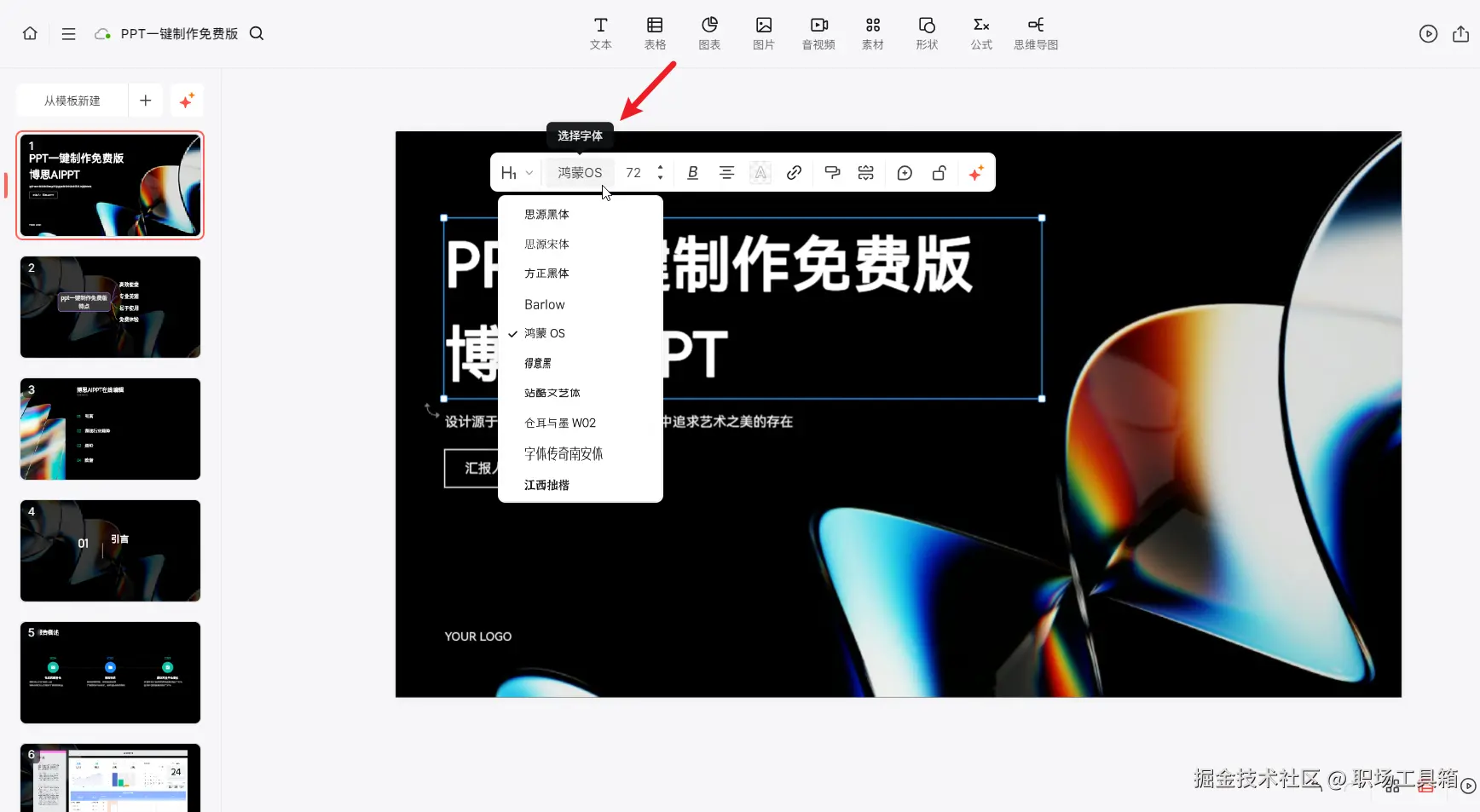1480x812 pixels.
Task: Select slide 5 thumbnail
Action: click(110, 672)
